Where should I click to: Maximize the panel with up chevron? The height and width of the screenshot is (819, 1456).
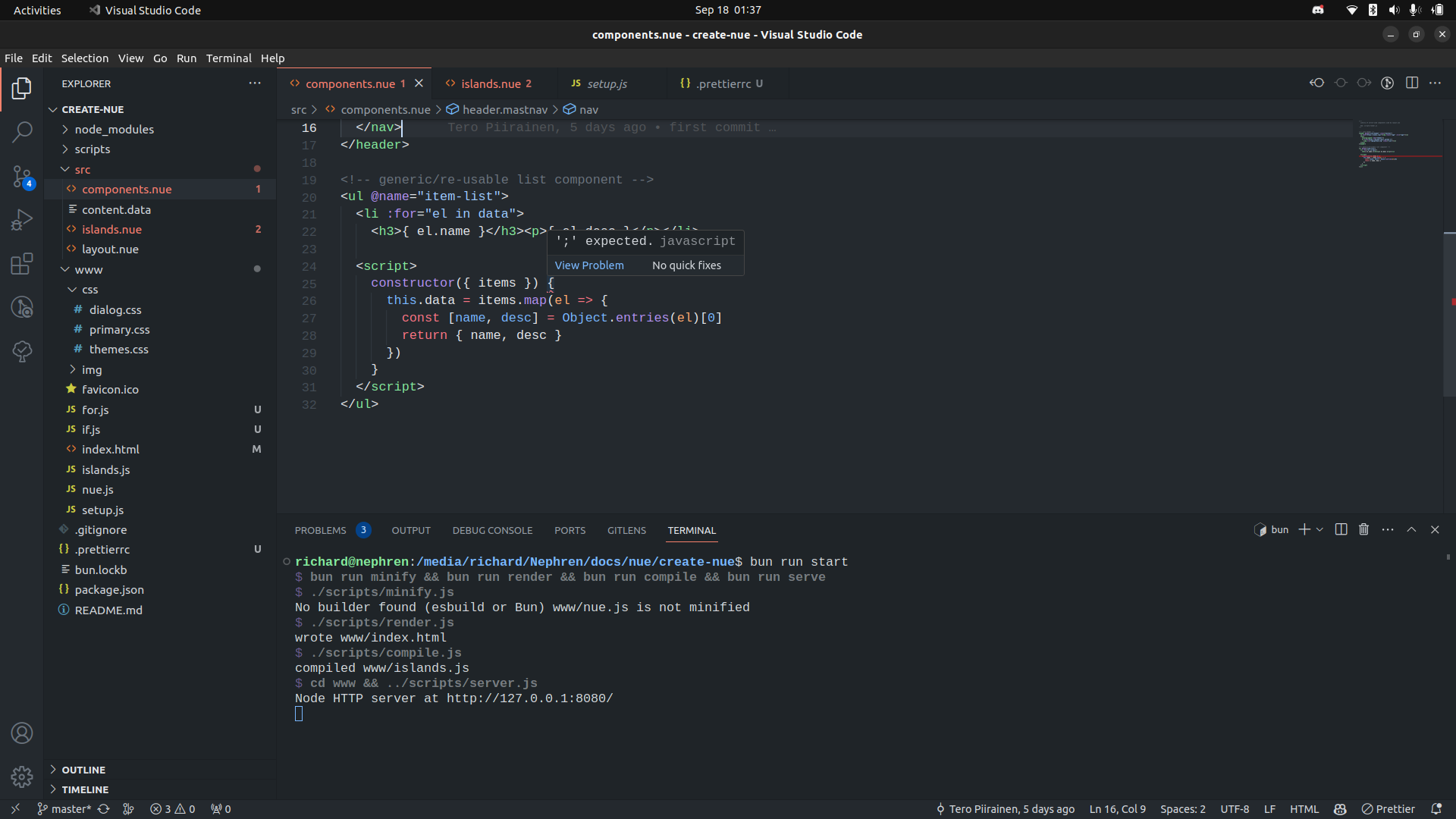1411,530
